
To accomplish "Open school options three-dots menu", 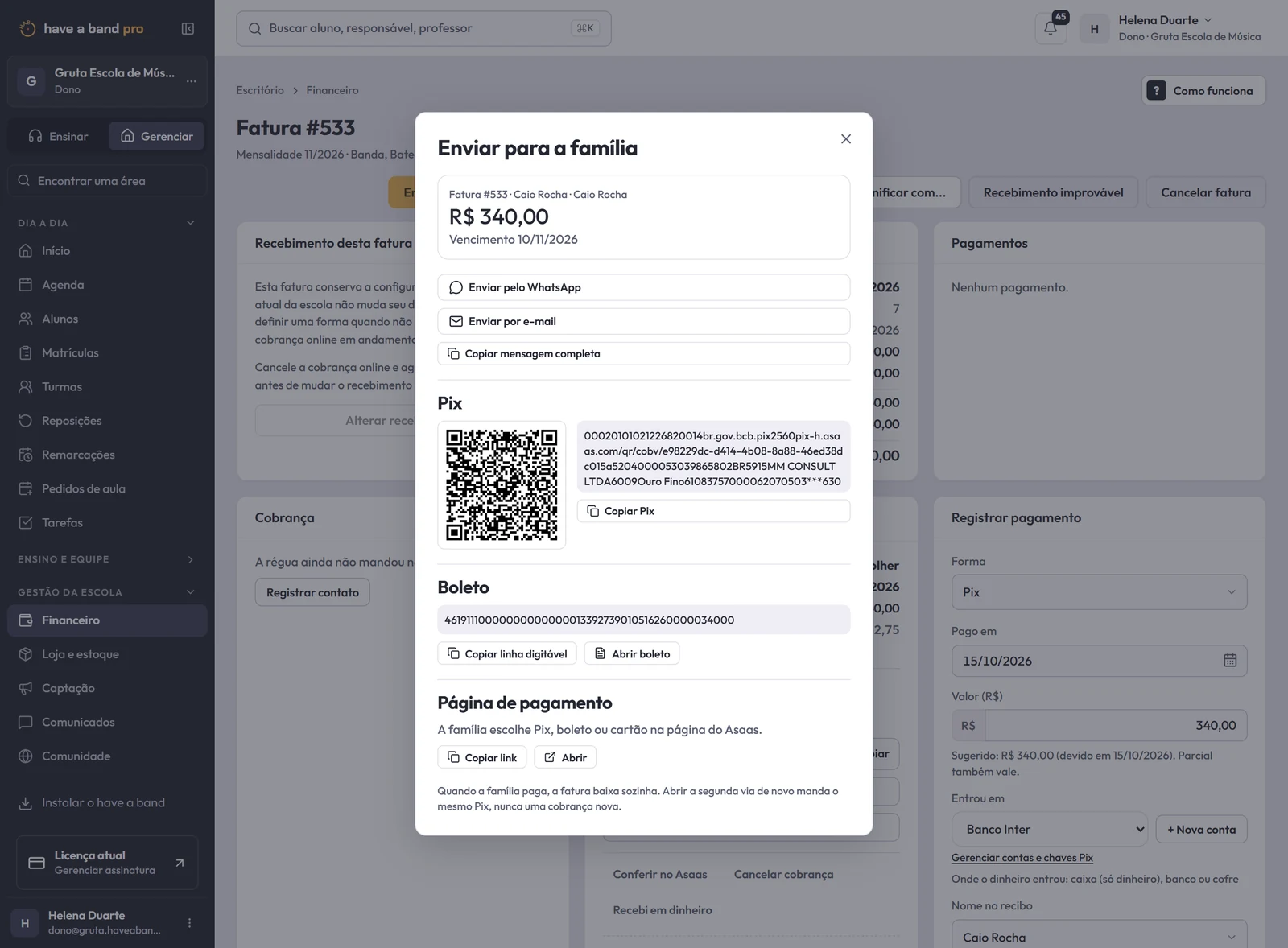I will click(191, 80).
